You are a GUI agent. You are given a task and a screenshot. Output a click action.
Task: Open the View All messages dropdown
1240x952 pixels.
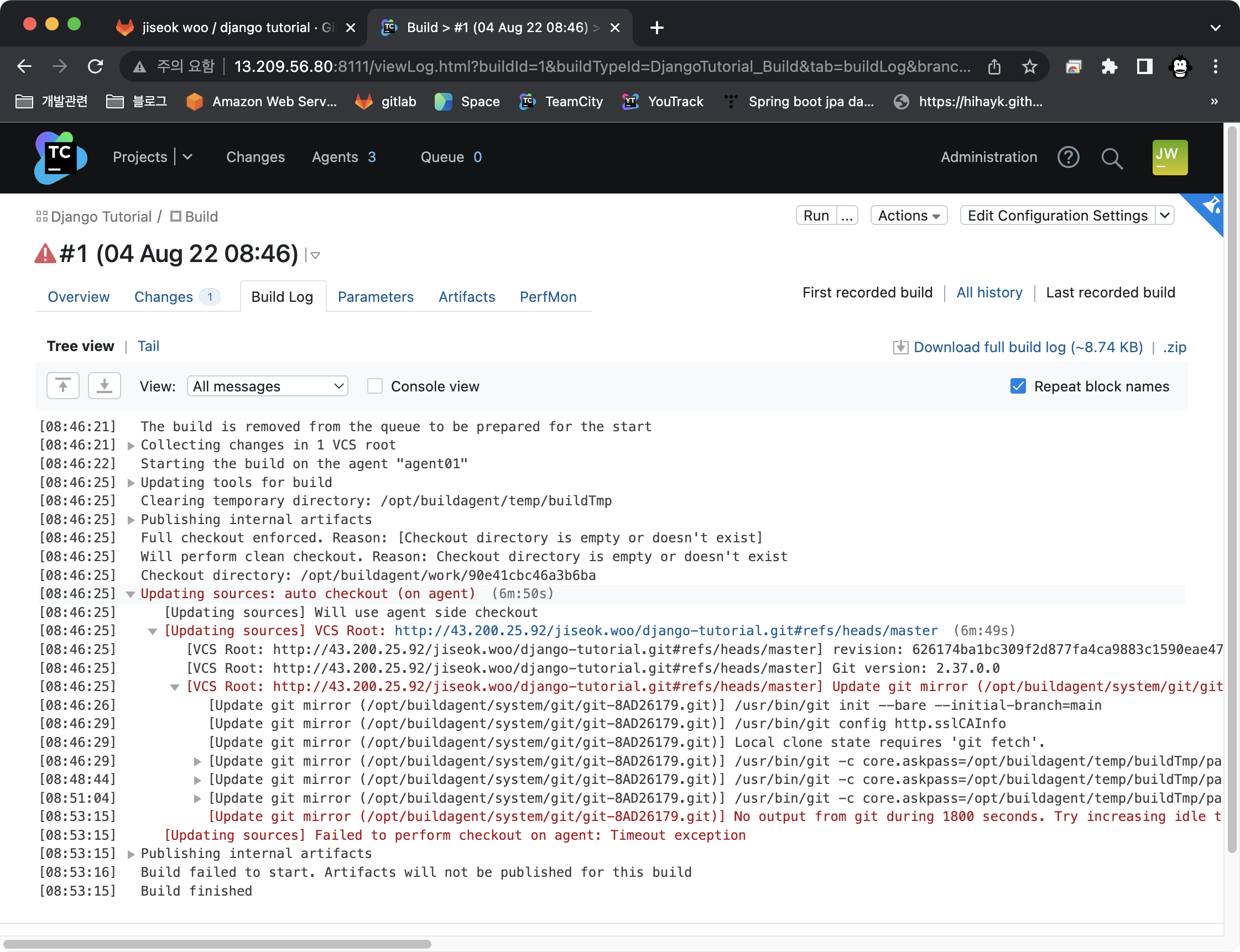[x=268, y=386]
